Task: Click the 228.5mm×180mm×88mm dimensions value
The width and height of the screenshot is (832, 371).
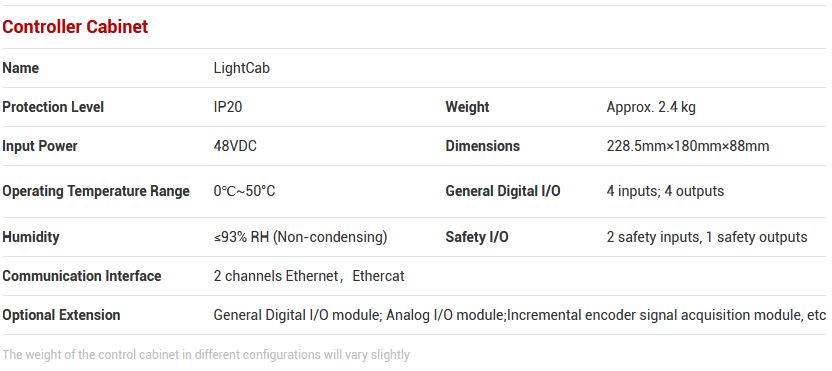Action: pyautogui.click(x=688, y=146)
